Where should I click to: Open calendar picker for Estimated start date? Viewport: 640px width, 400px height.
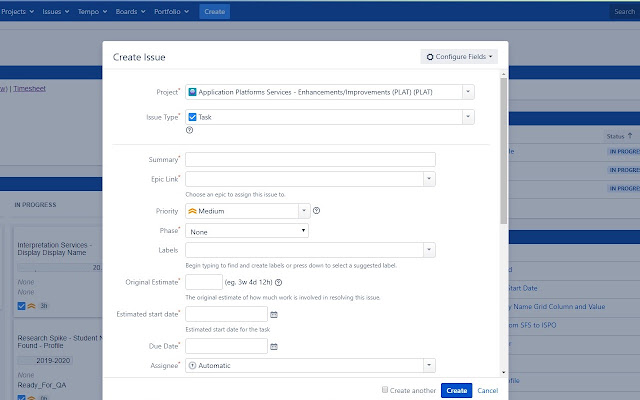pyautogui.click(x=274, y=315)
